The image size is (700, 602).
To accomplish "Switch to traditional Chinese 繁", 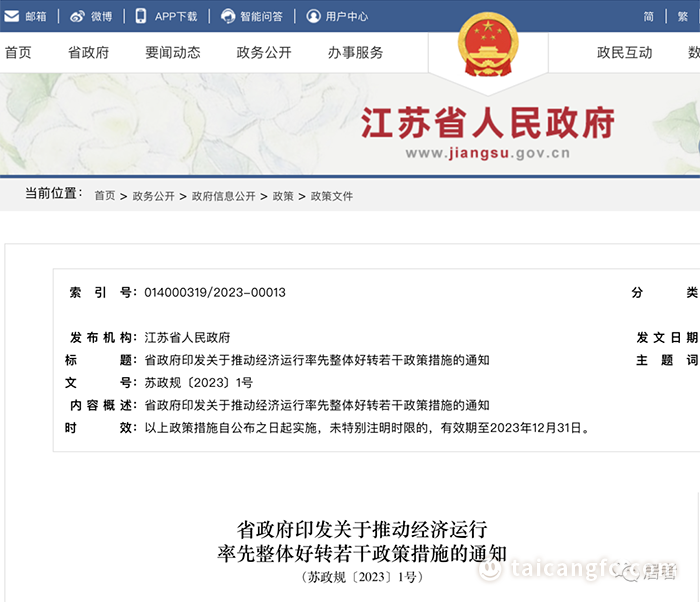I will click(x=683, y=17).
